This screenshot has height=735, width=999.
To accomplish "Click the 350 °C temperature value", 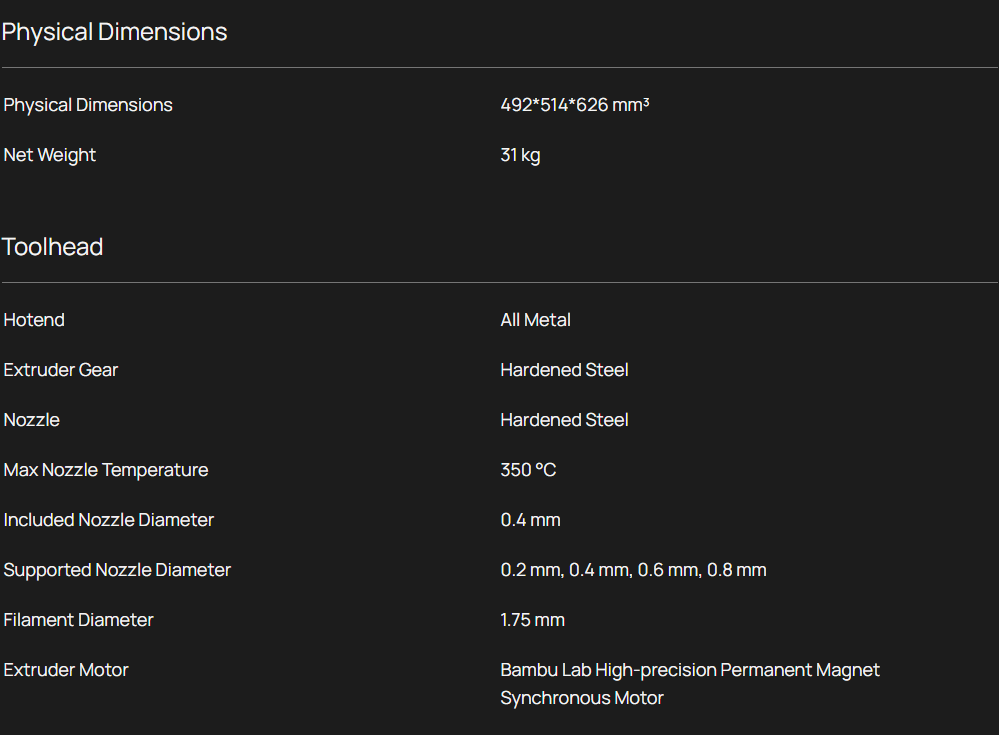I will 528,470.
